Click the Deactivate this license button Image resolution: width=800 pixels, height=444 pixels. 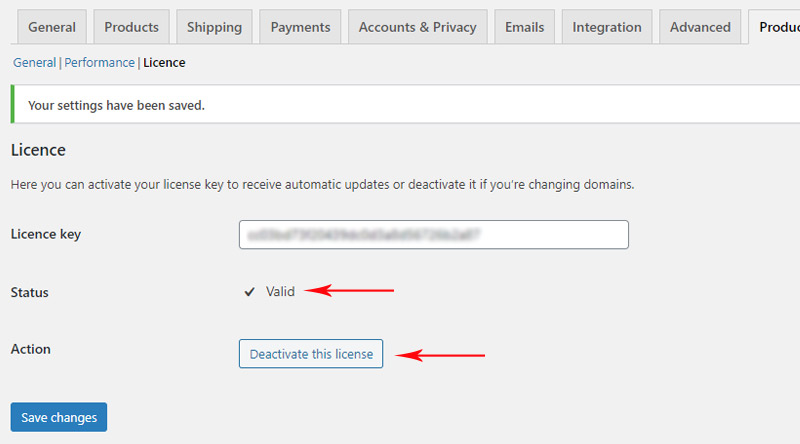[x=311, y=354]
